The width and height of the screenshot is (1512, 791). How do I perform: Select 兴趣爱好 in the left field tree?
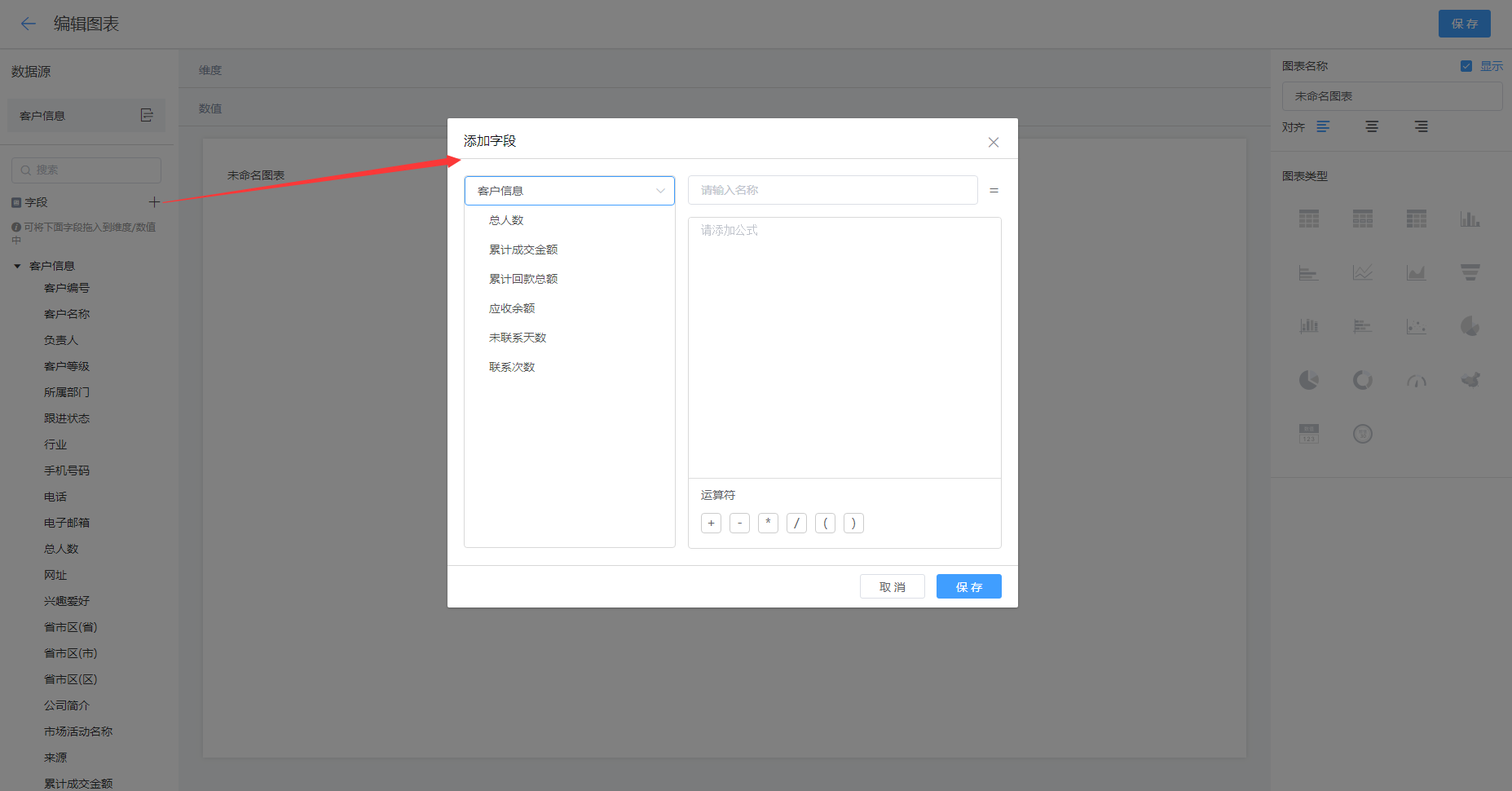pos(67,601)
